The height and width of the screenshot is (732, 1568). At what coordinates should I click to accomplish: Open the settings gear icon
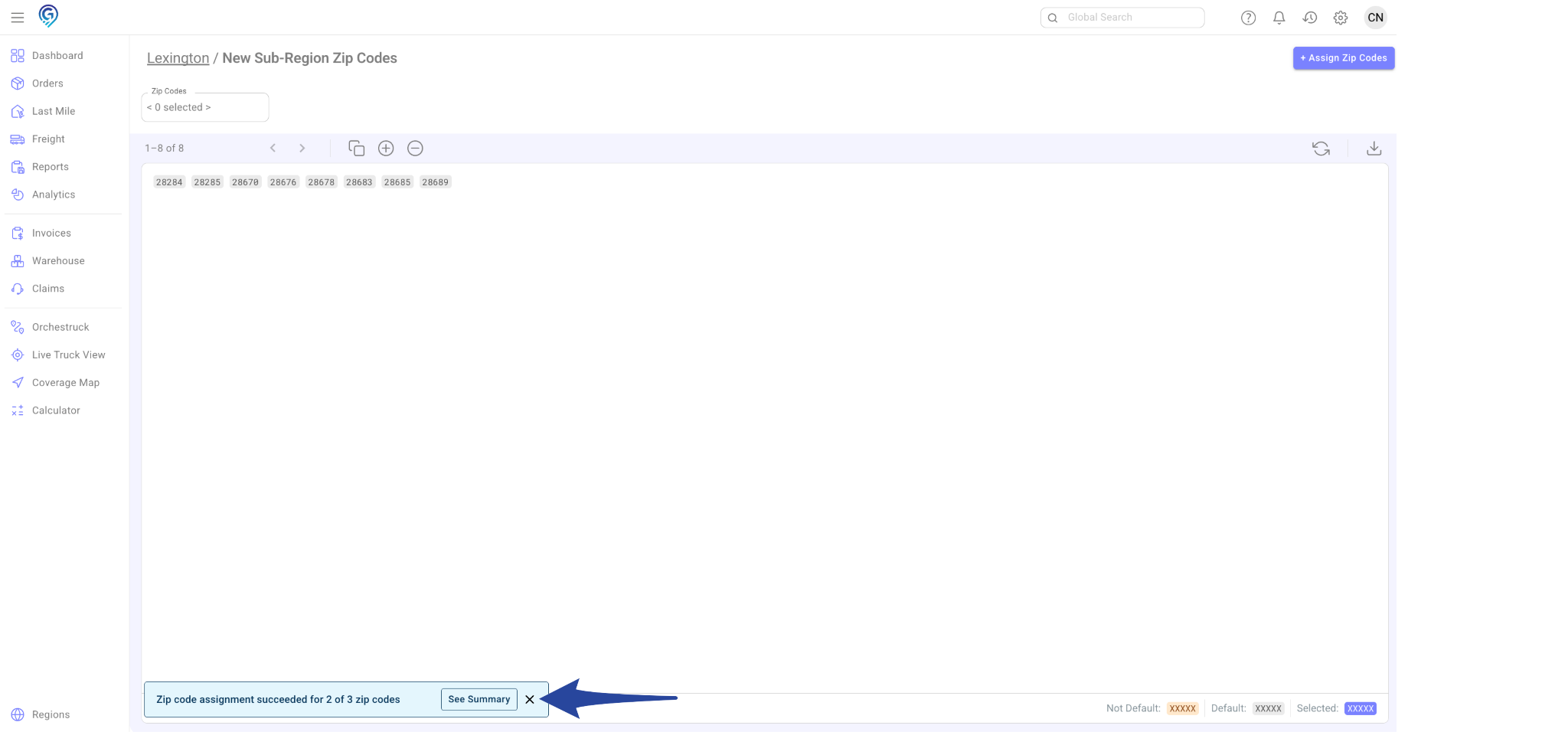click(x=1340, y=18)
